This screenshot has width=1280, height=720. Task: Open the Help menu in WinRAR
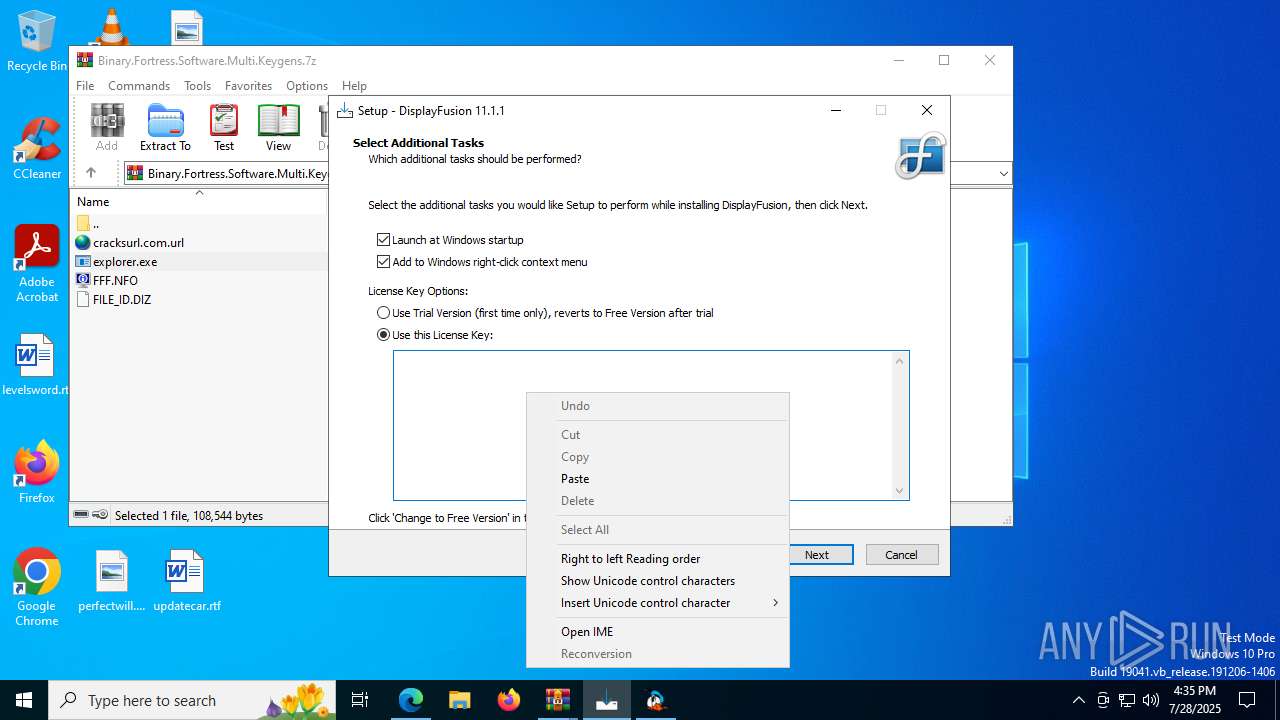pos(354,86)
